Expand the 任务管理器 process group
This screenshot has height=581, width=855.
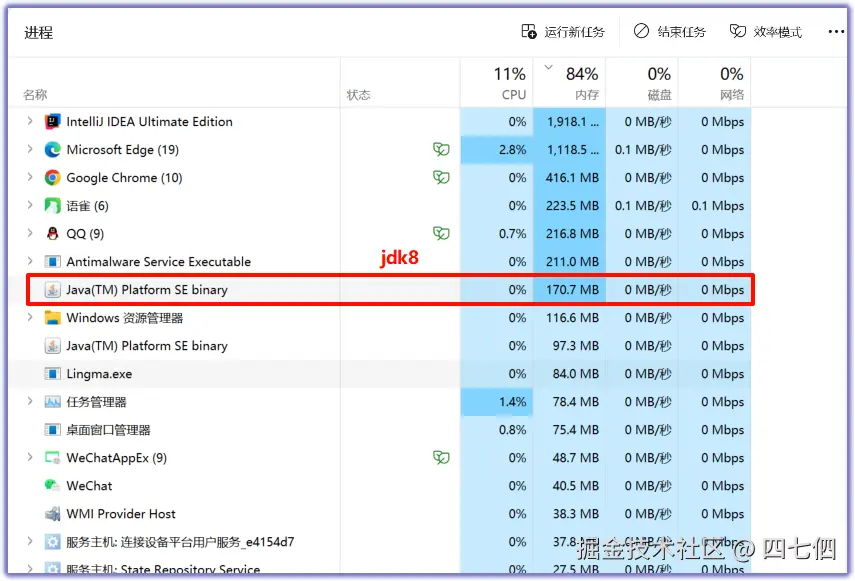(x=30, y=401)
